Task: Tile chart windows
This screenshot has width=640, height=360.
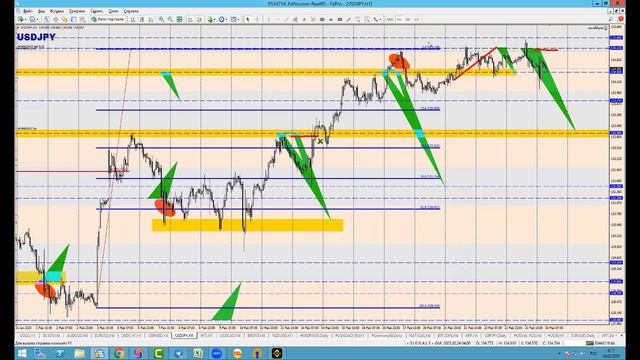Action: [x=179, y=19]
